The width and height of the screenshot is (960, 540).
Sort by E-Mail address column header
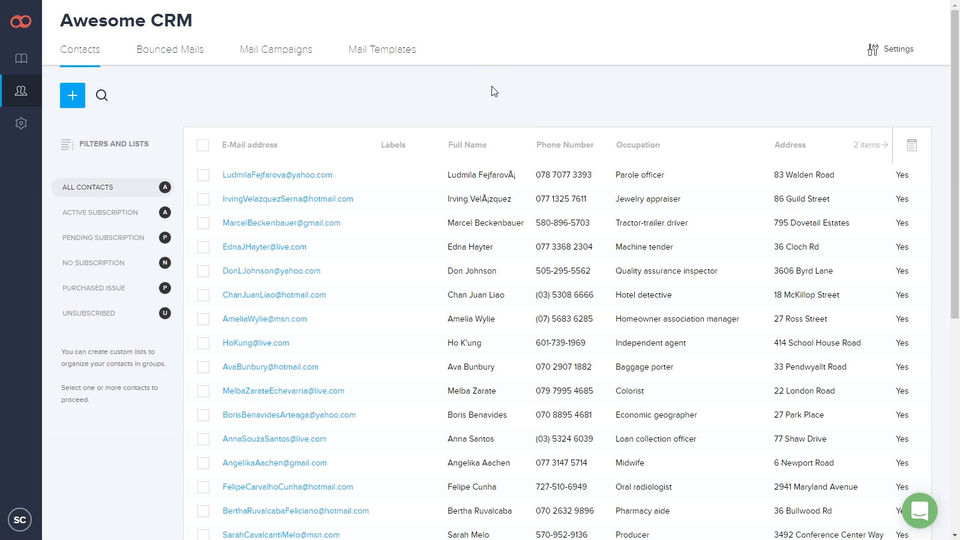tap(250, 145)
